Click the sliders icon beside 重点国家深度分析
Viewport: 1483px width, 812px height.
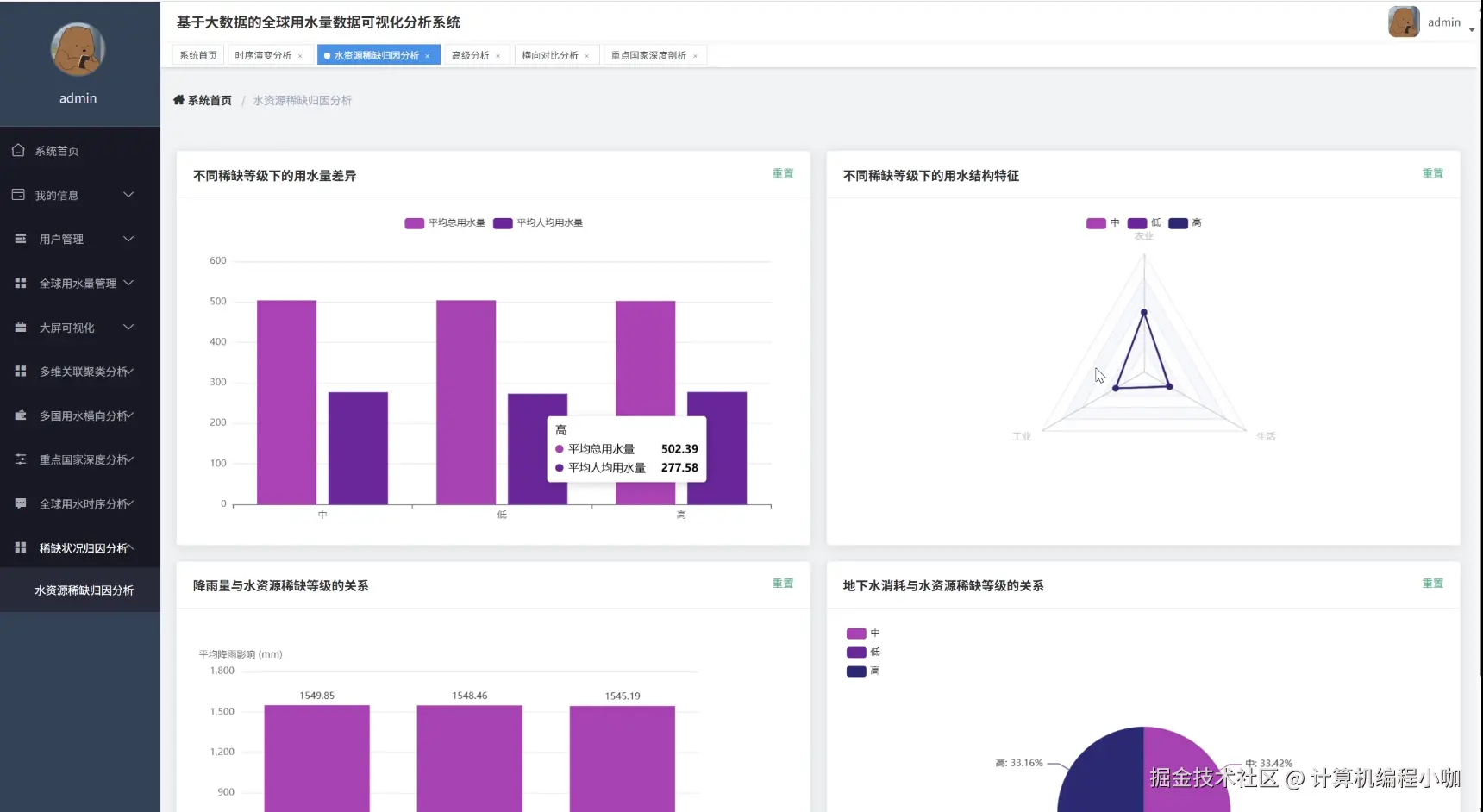click(21, 459)
